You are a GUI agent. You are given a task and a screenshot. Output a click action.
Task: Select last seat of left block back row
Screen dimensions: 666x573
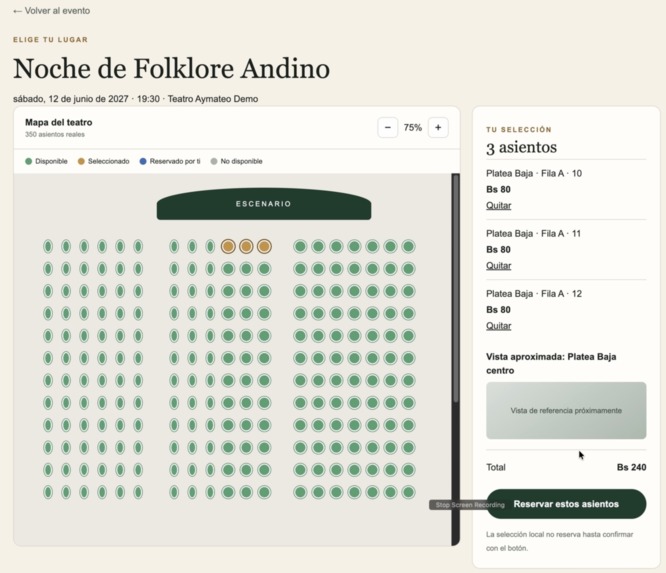pyautogui.click(x=138, y=492)
